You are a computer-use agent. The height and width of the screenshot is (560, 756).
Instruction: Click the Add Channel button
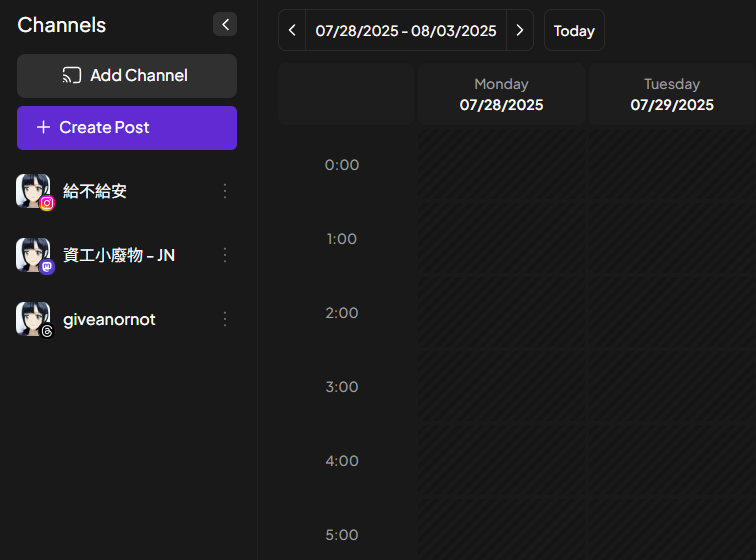point(127,76)
